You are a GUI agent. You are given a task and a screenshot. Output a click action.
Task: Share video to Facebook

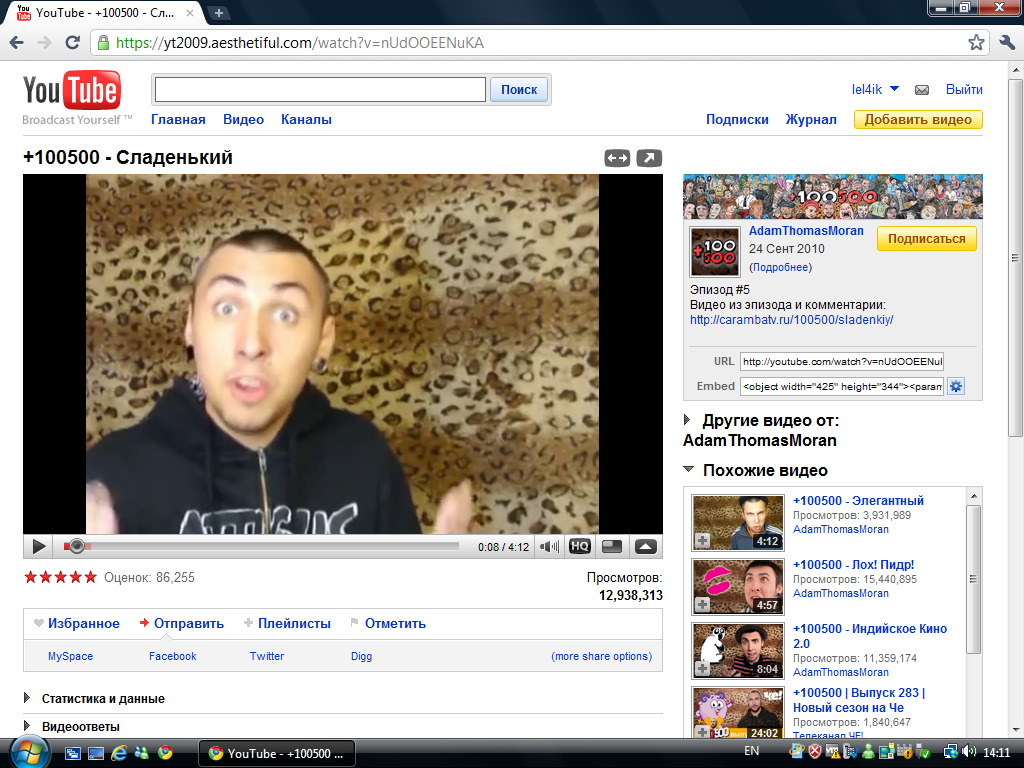coord(172,656)
